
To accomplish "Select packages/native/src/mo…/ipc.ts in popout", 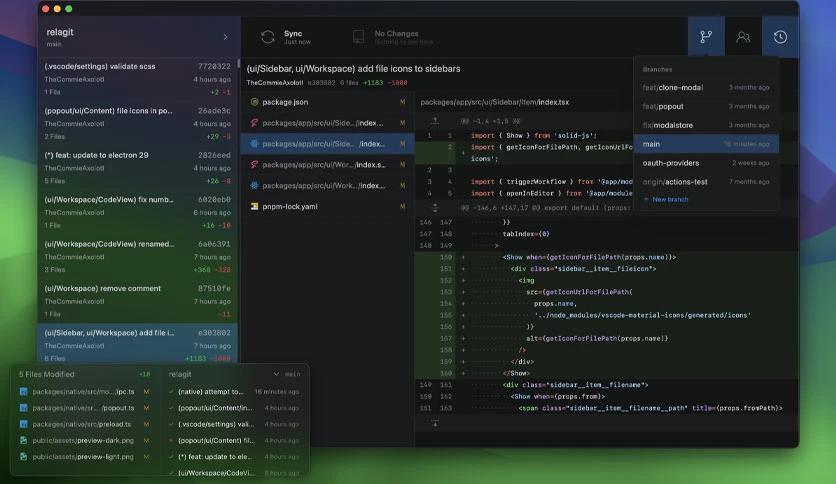I will pos(84,391).
